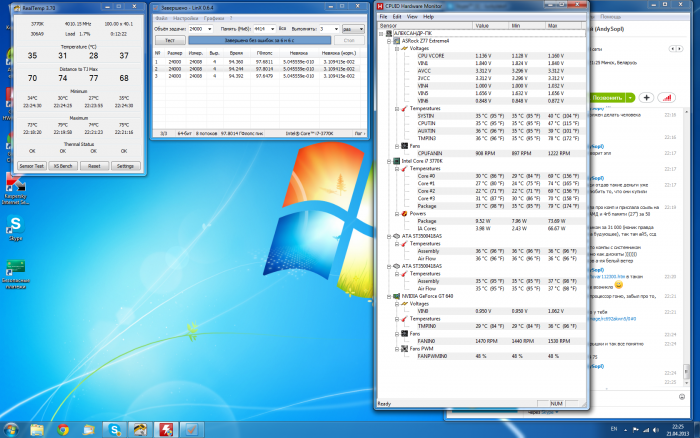Collapse the АЛЕКСАНДР-ПК root node
Image resolution: width=700 pixels, height=438 pixels.
381,33
